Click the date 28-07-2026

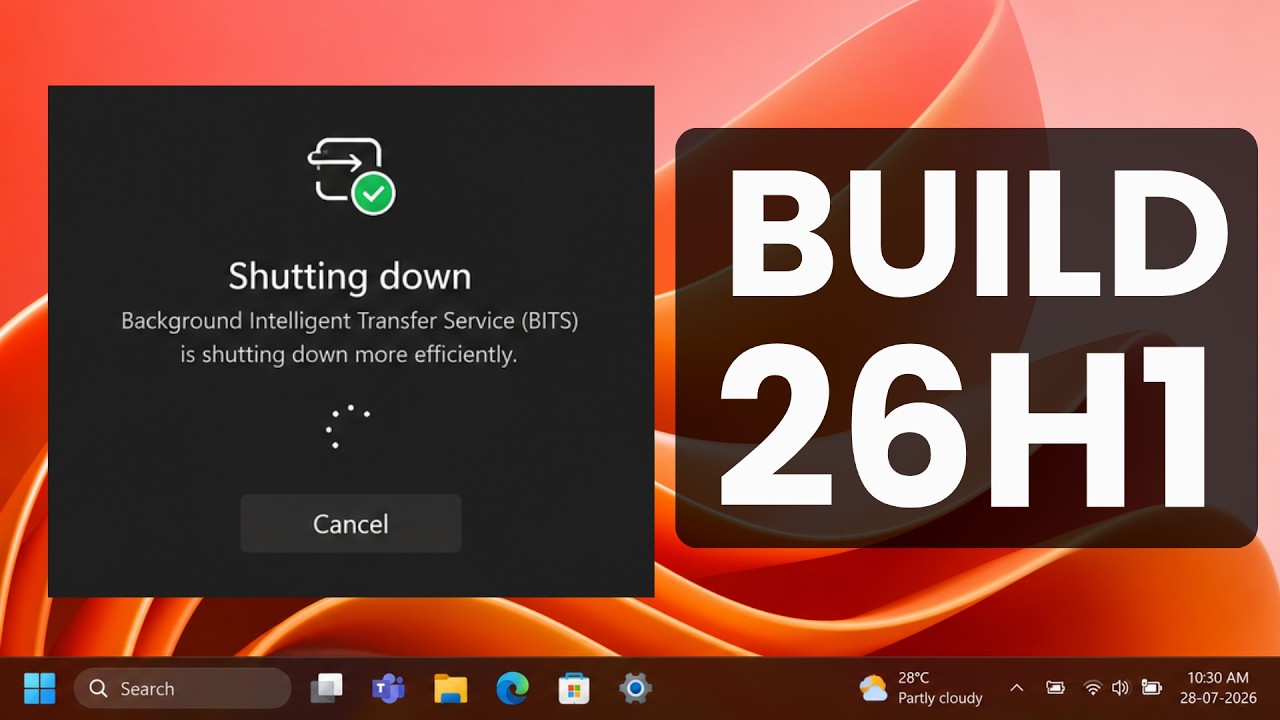(x=1217, y=698)
